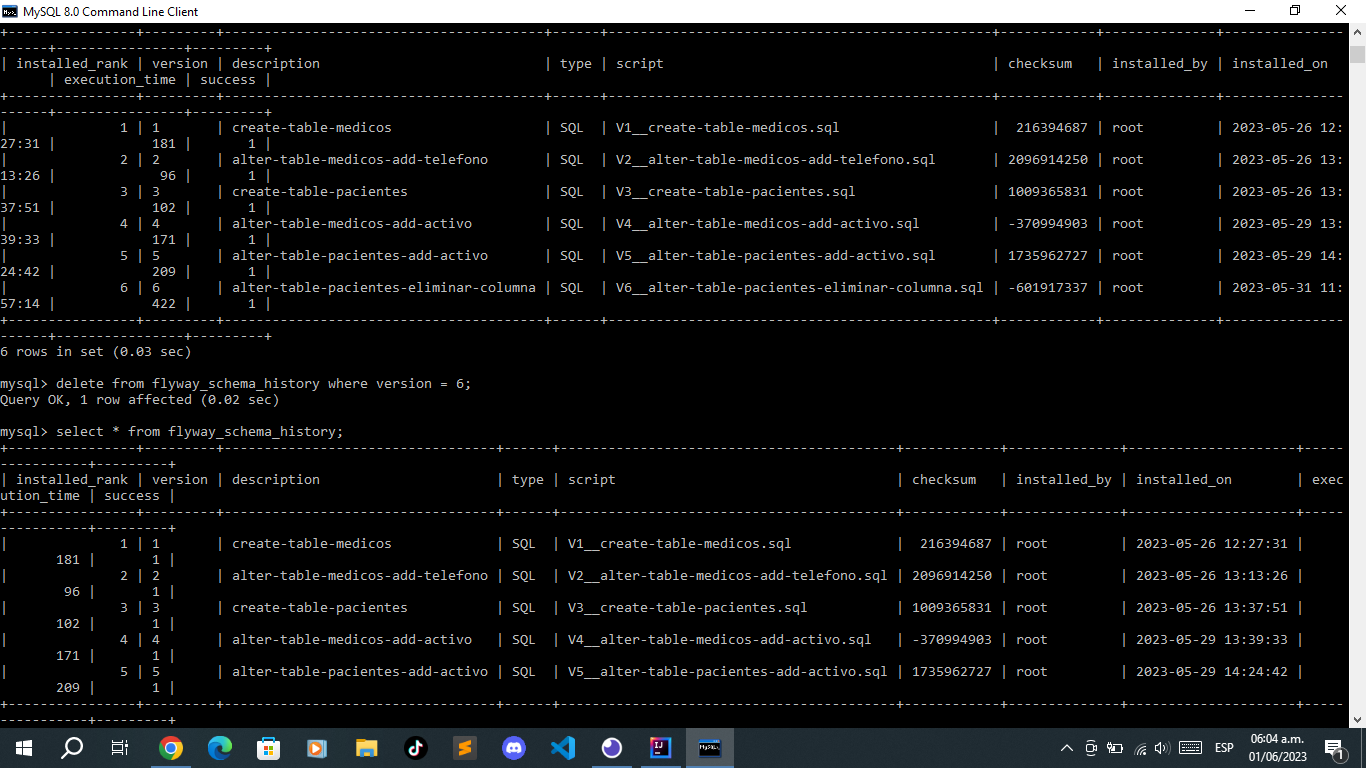Select the MySQL client taskbar button
This screenshot has width=1366, height=768.
(x=710, y=747)
